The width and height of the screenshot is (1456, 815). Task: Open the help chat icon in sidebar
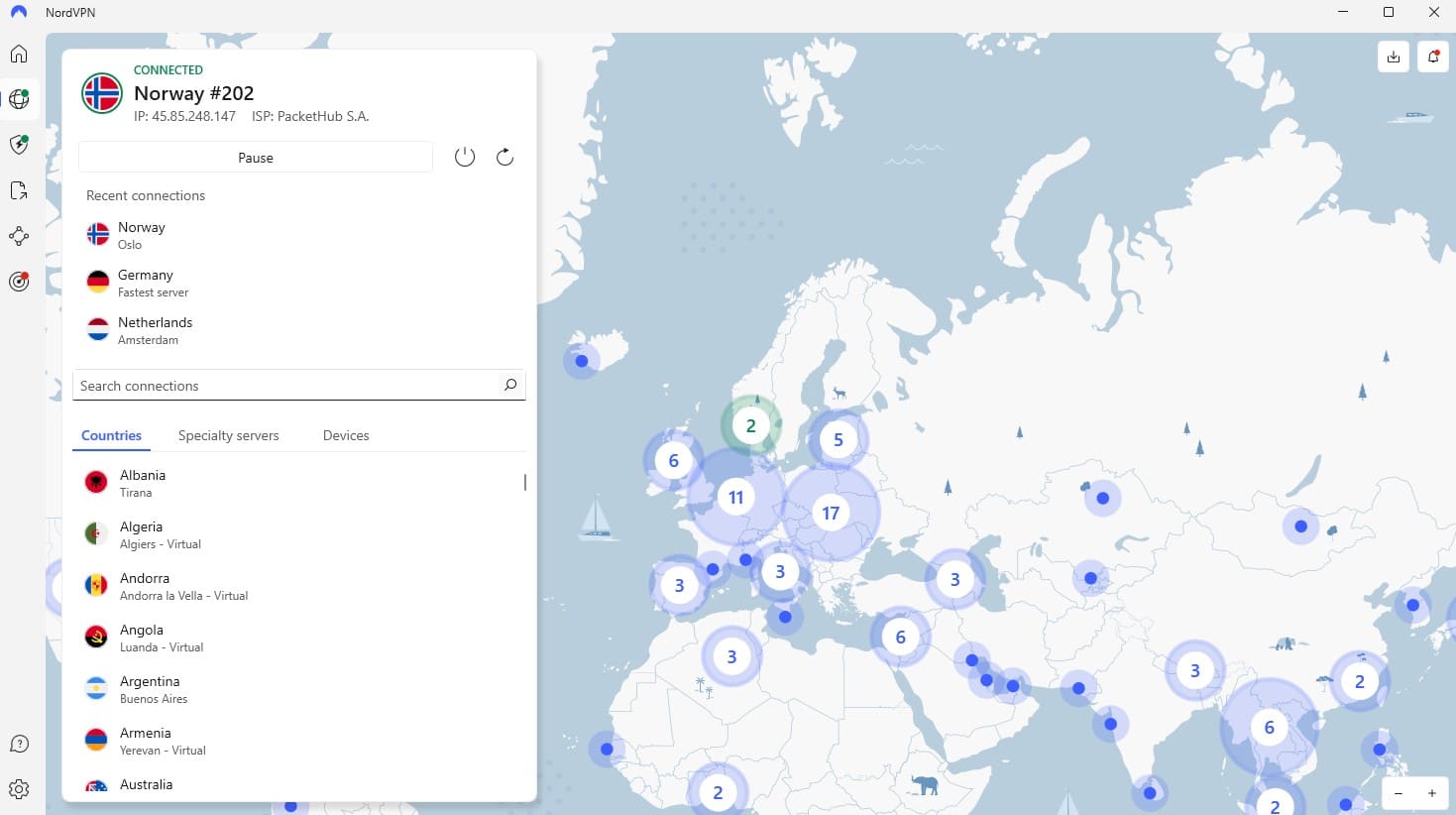click(x=19, y=744)
